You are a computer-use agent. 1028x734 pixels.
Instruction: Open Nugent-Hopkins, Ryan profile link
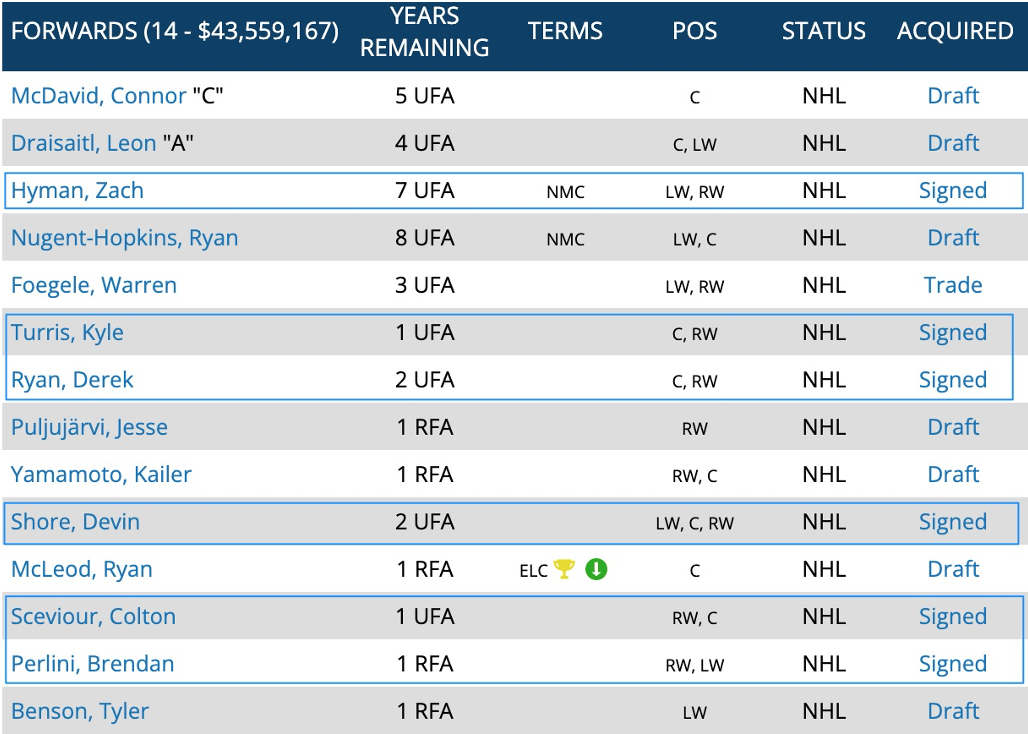(124, 238)
